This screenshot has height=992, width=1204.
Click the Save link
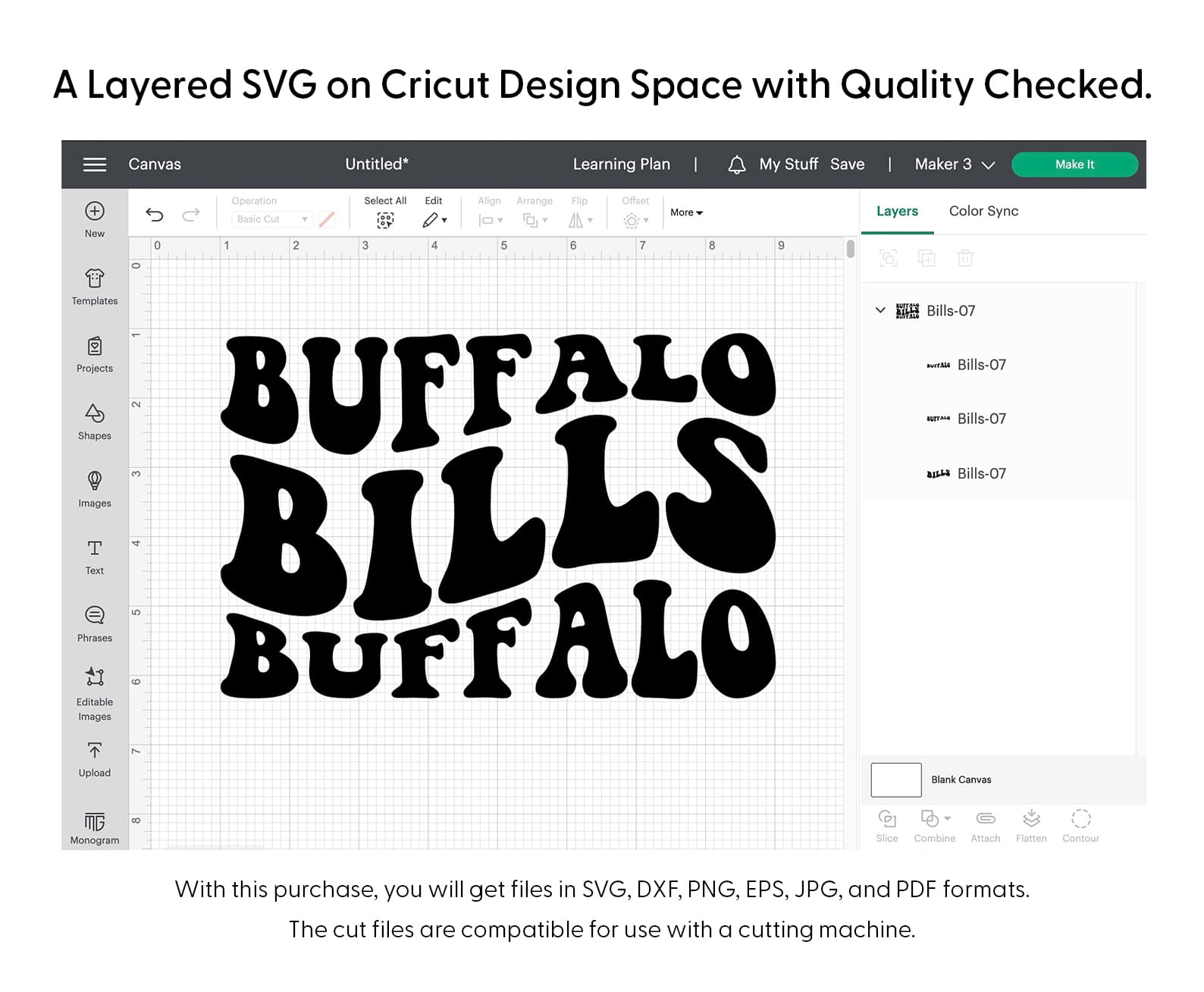coord(847,165)
